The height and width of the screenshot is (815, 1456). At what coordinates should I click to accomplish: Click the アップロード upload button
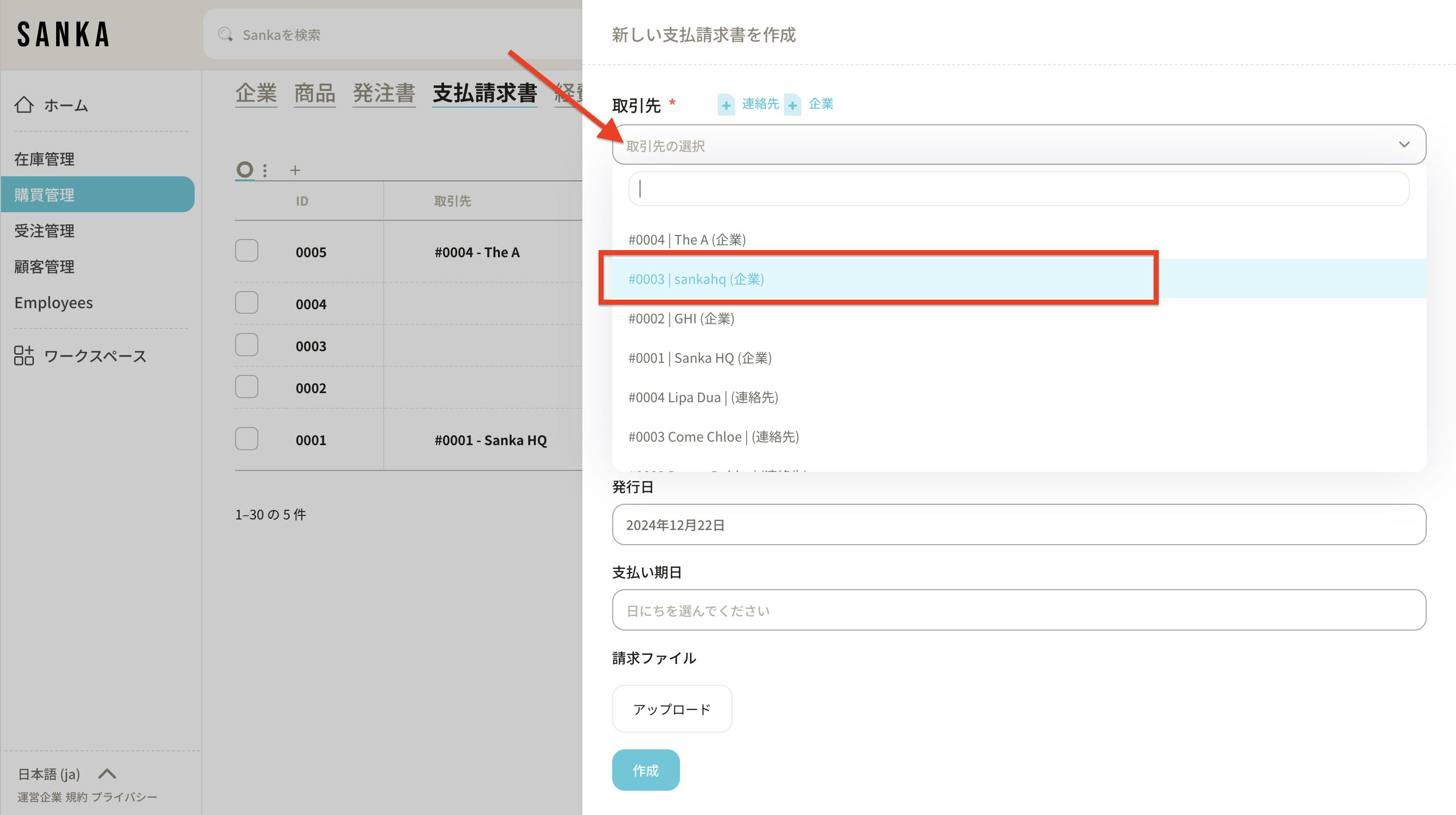pyautogui.click(x=671, y=709)
